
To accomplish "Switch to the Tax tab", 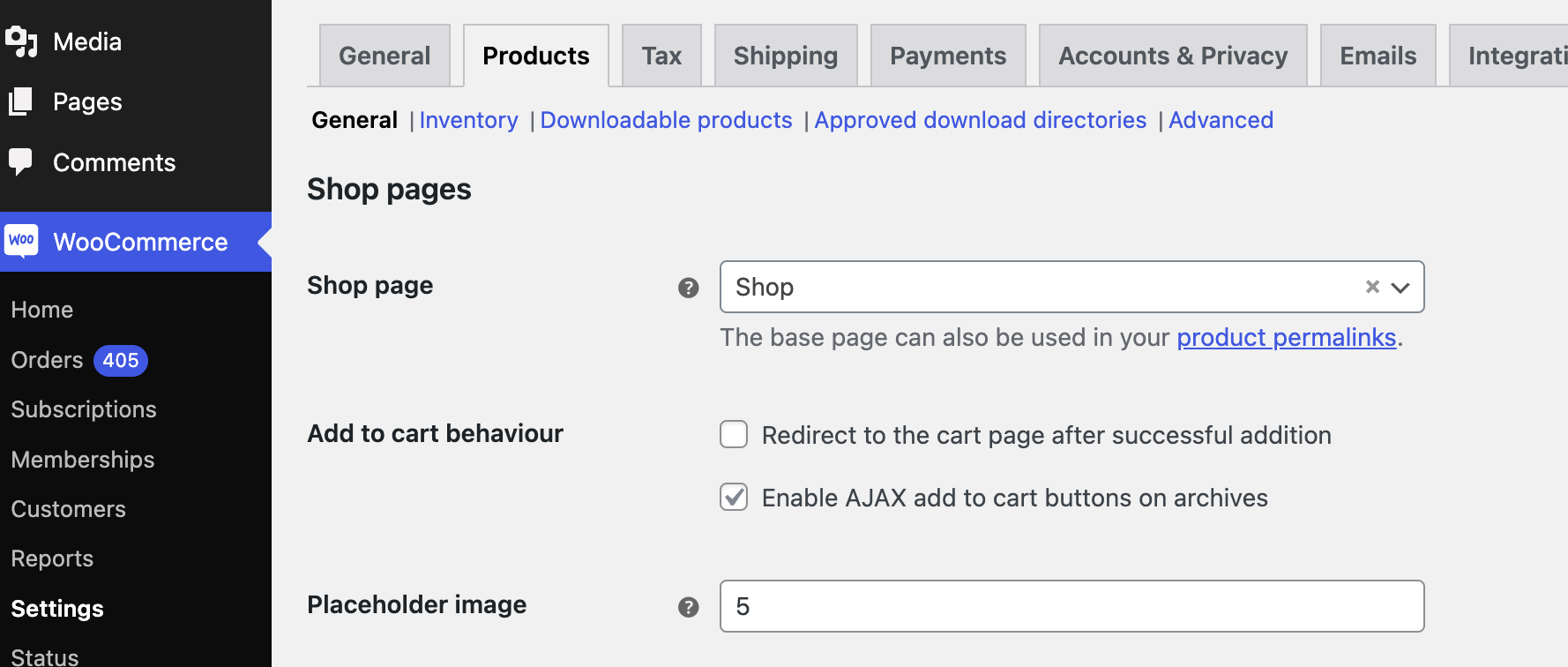I will (x=661, y=55).
